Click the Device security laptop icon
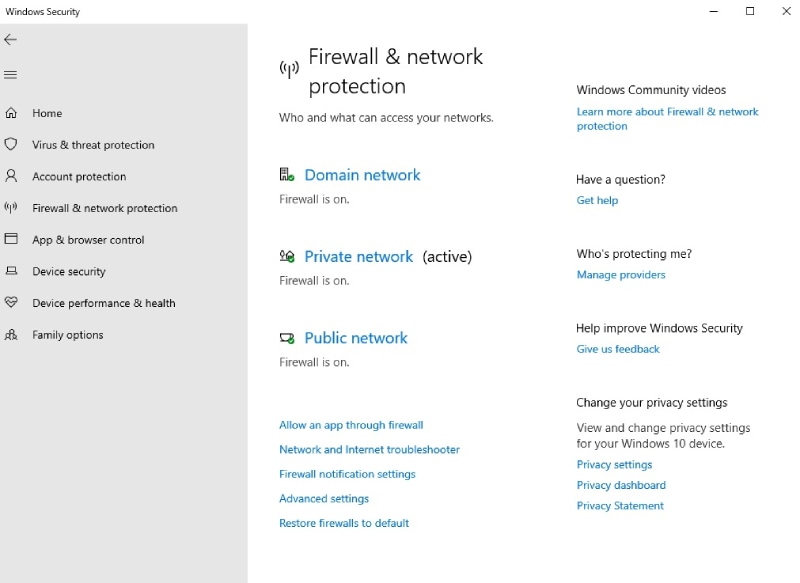The image size is (800, 583). pos(11,271)
